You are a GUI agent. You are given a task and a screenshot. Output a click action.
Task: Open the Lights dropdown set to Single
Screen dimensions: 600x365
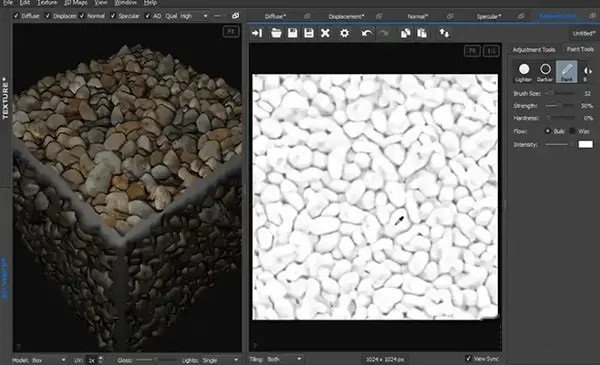click(220, 360)
